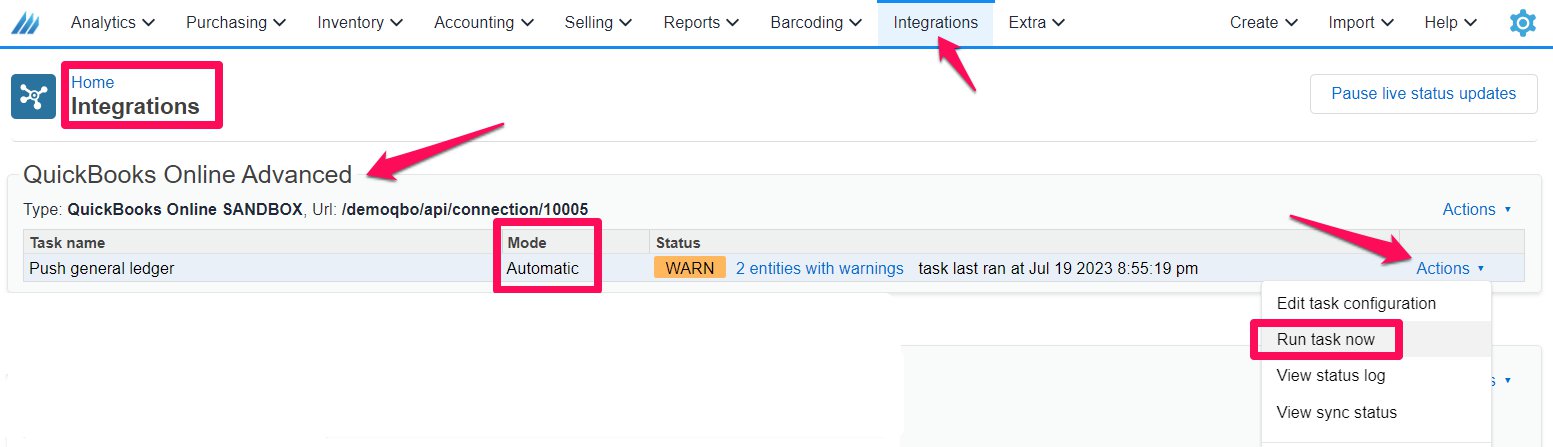Open the Accounting dropdown menu

tap(483, 22)
